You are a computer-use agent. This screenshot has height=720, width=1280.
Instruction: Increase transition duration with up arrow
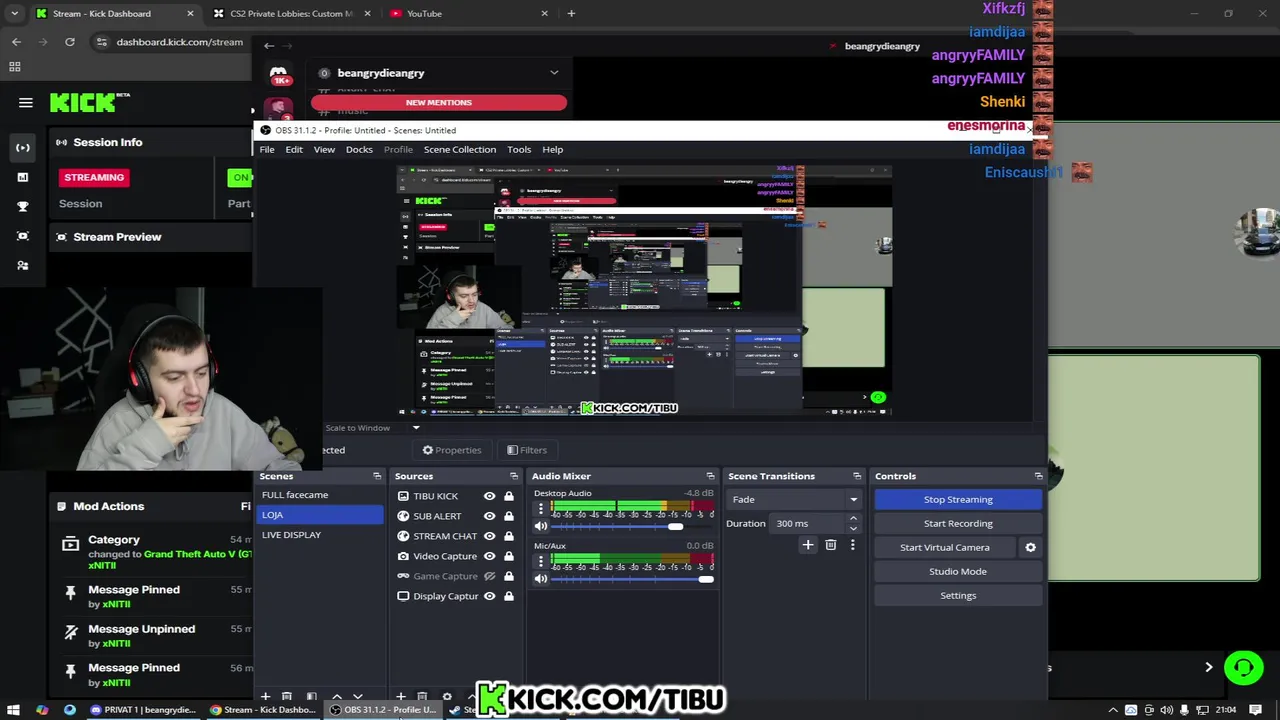(x=853, y=519)
